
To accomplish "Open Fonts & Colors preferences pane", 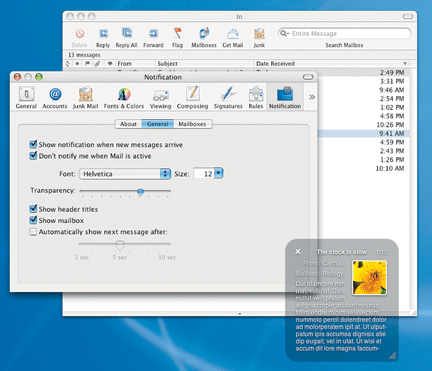I will pos(124,94).
